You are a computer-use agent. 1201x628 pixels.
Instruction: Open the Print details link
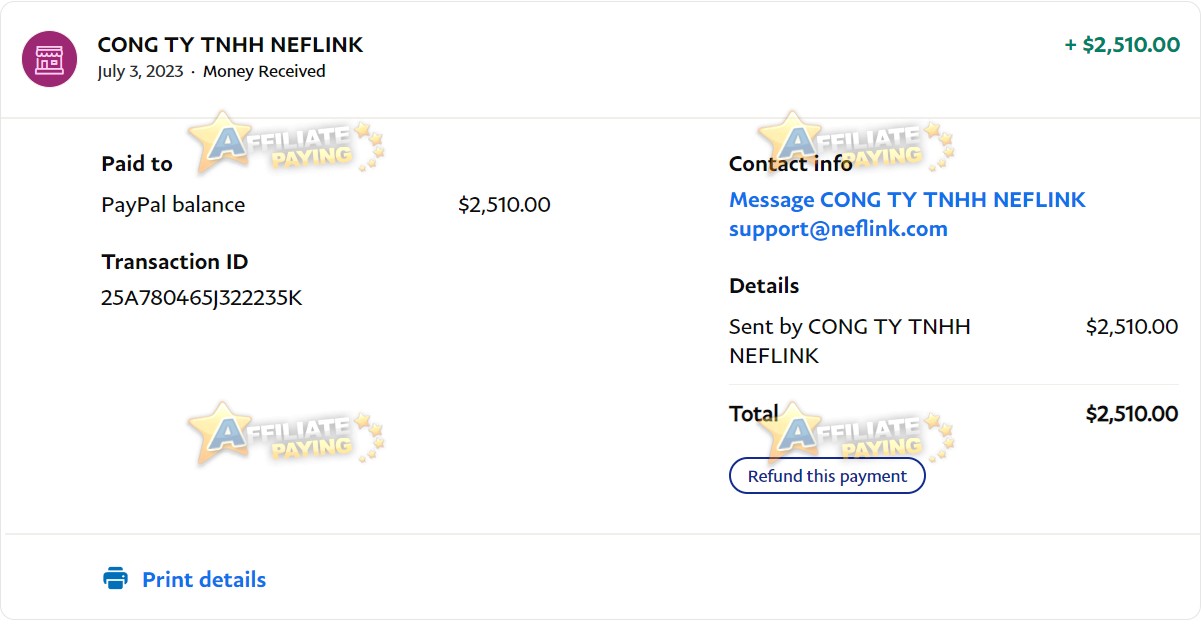[204, 580]
